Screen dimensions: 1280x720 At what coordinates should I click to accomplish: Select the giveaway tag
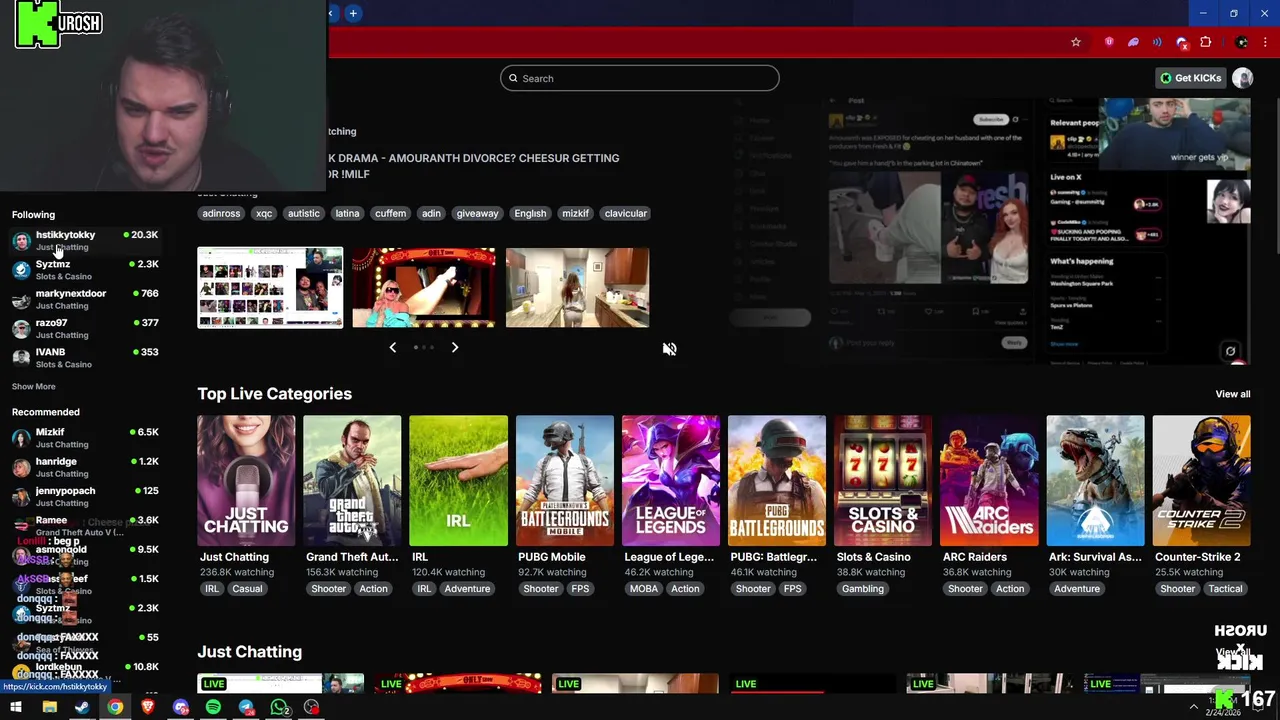pos(477,213)
